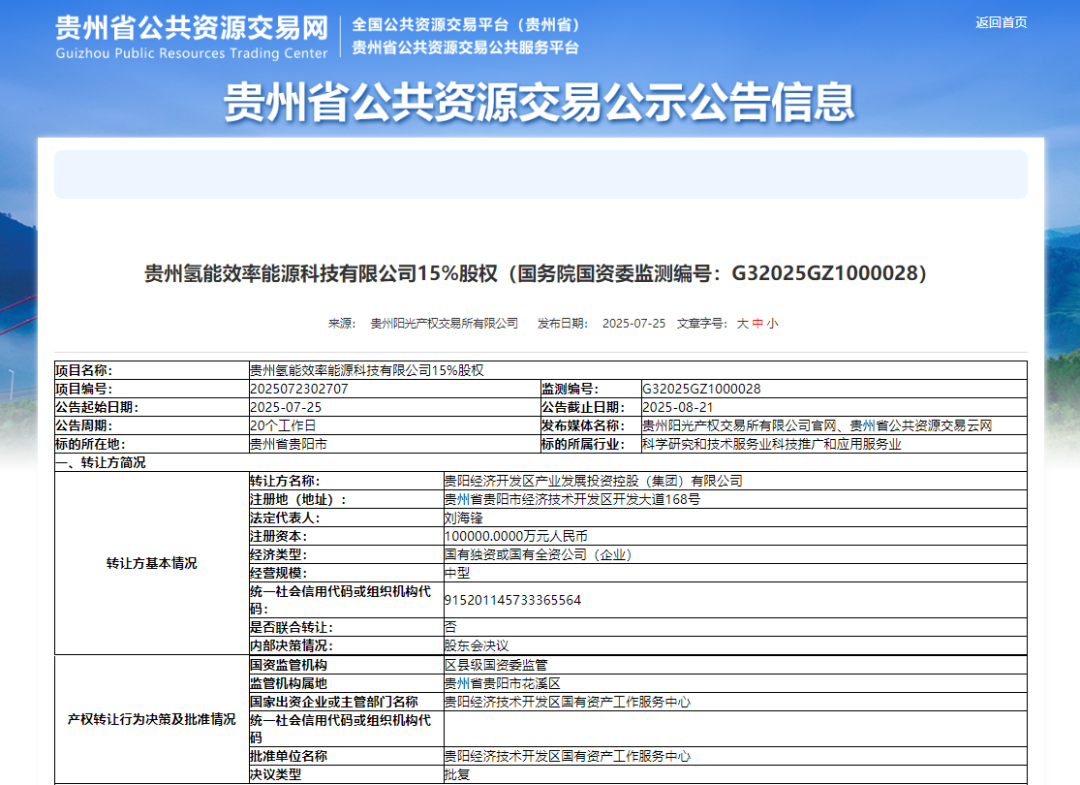This screenshot has width=1080, height=785.
Task: Click the address 贵州省贵阳市经济技术开发区开发大道168号
Action: click(x=572, y=500)
